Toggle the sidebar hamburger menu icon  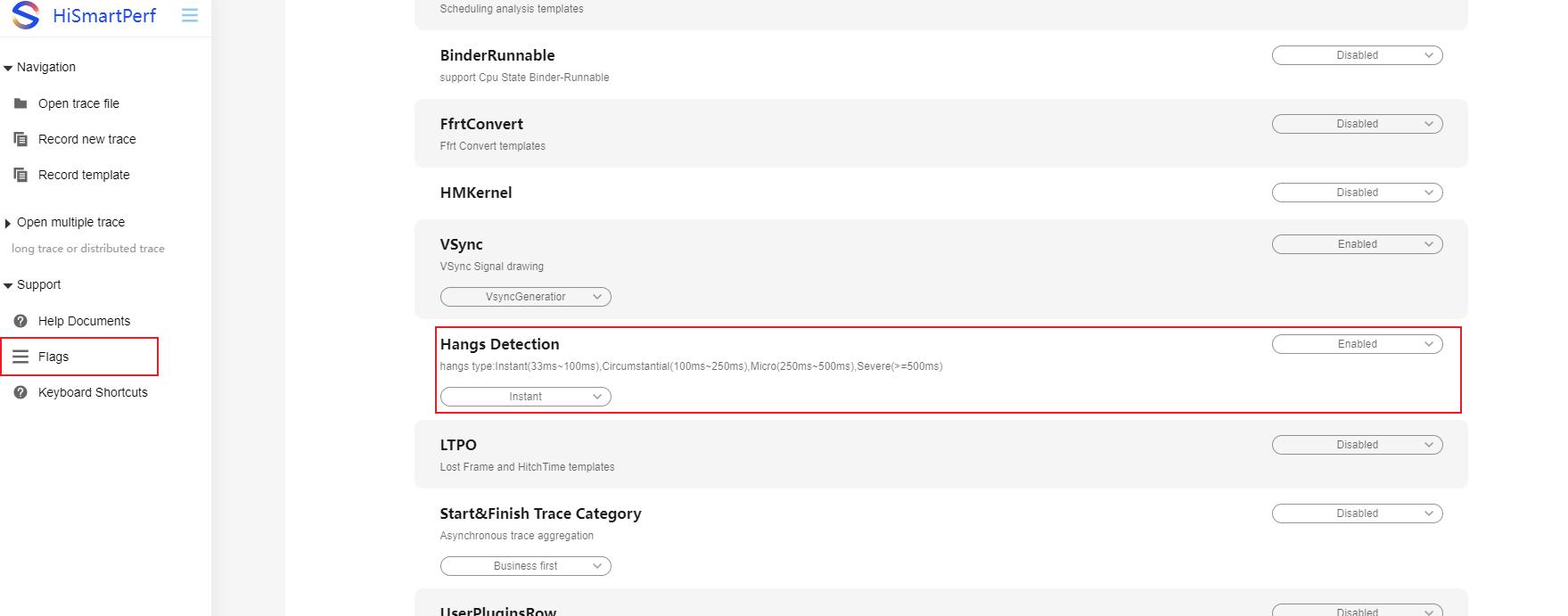pyautogui.click(x=190, y=15)
